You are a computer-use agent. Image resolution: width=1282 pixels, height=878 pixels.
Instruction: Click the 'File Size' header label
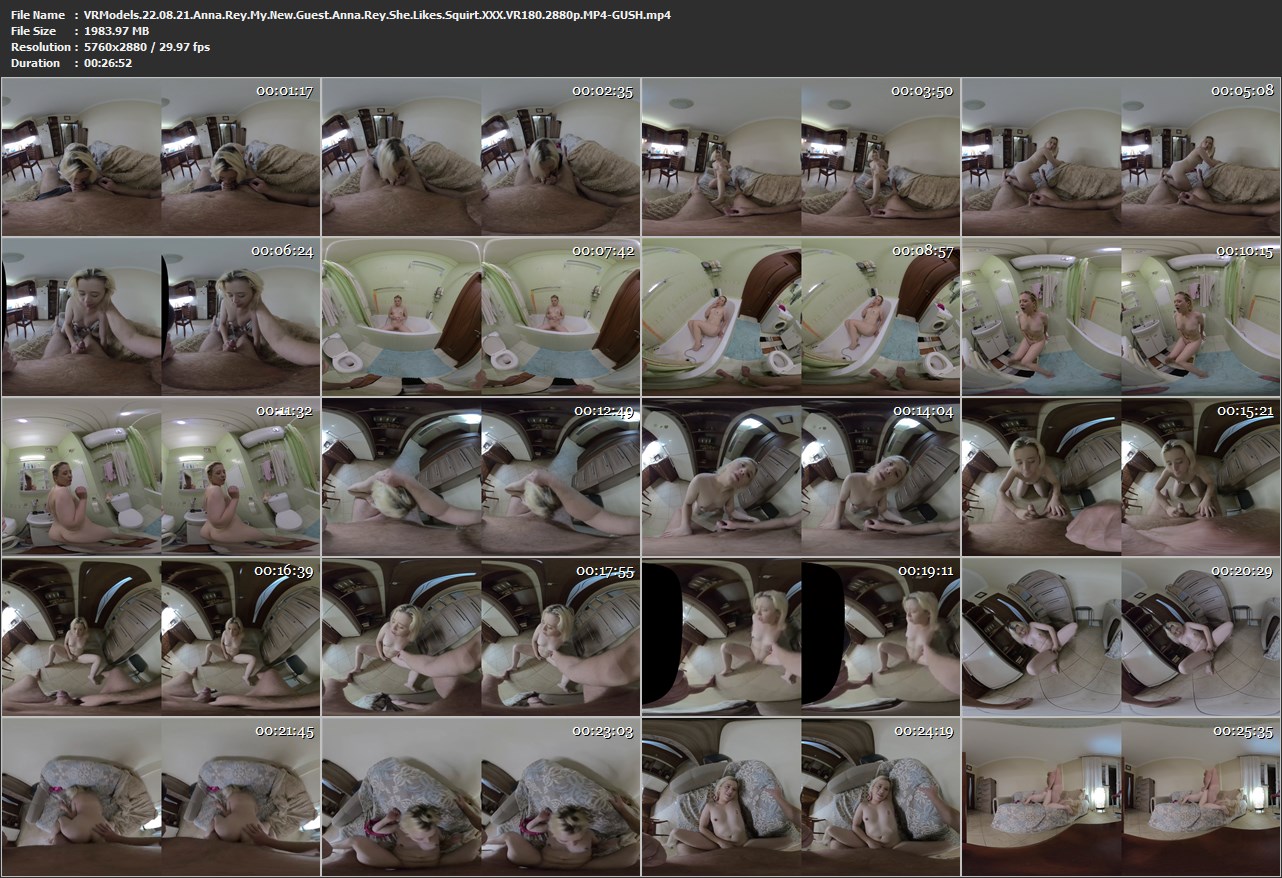33,31
